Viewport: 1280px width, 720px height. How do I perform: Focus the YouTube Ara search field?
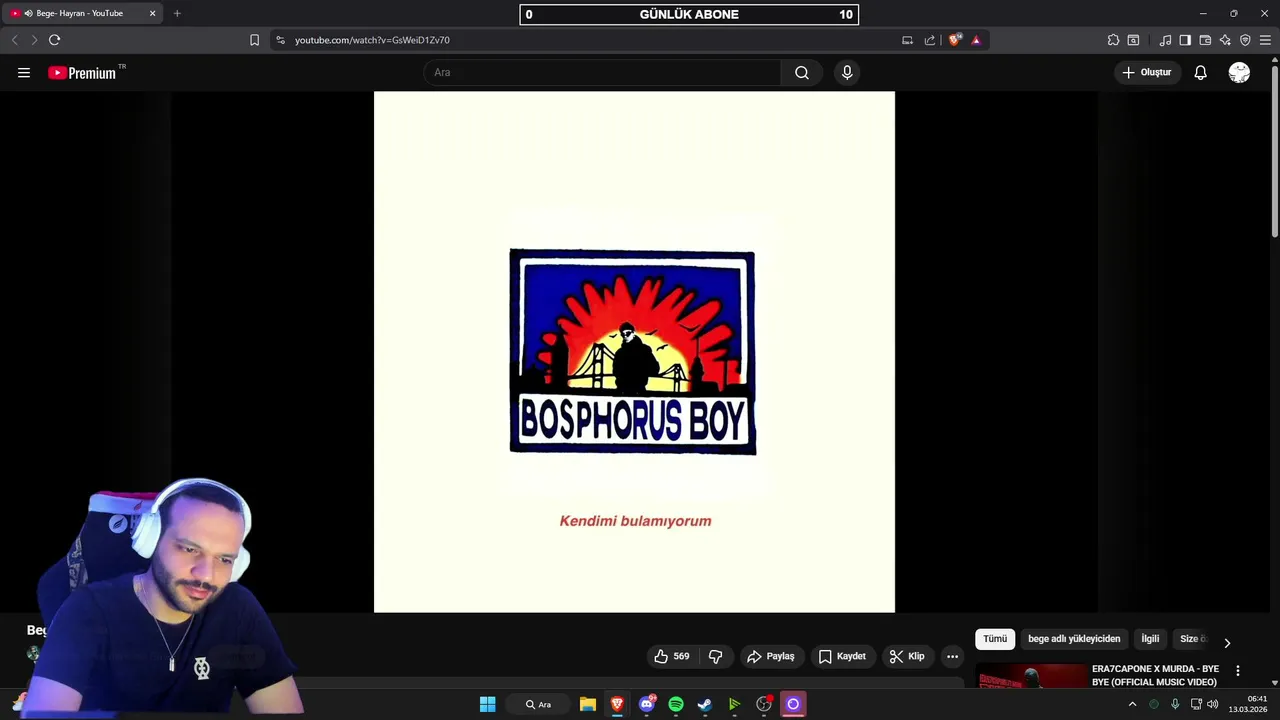click(x=602, y=73)
